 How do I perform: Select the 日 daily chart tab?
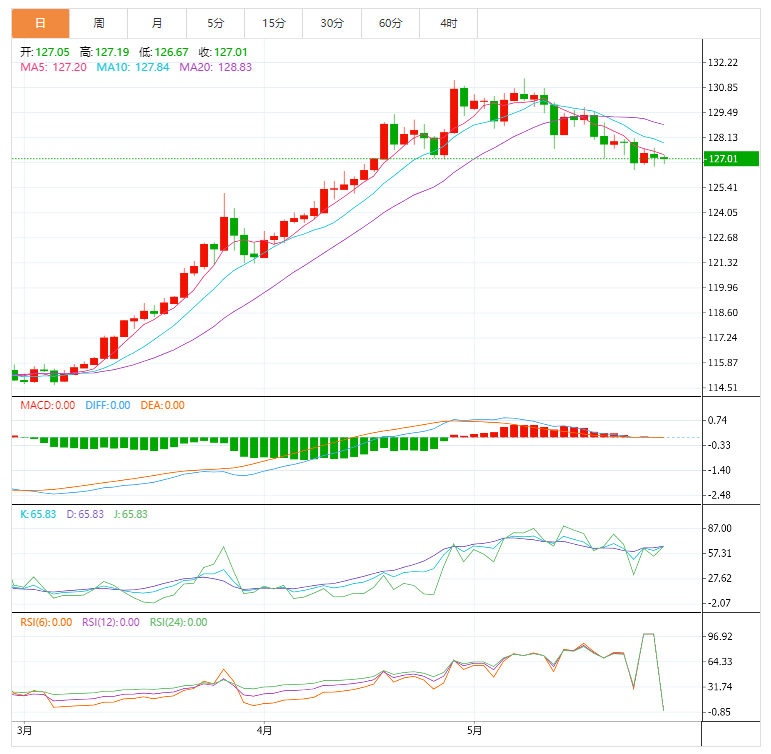pyautogui.click(x=40, y=22)
